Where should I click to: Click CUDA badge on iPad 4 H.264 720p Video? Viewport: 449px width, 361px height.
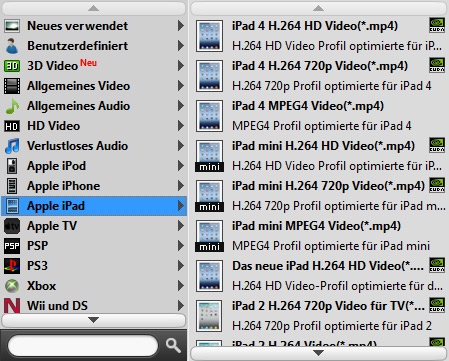pos(437,65)
